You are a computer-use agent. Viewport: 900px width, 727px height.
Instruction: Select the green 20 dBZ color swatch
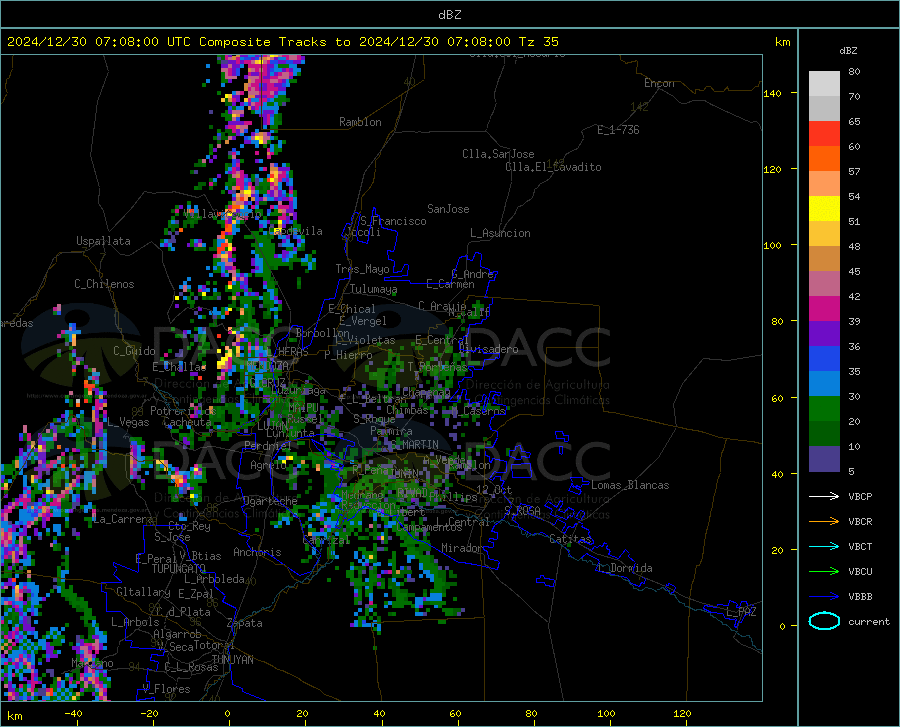click(x=824, y=409)
